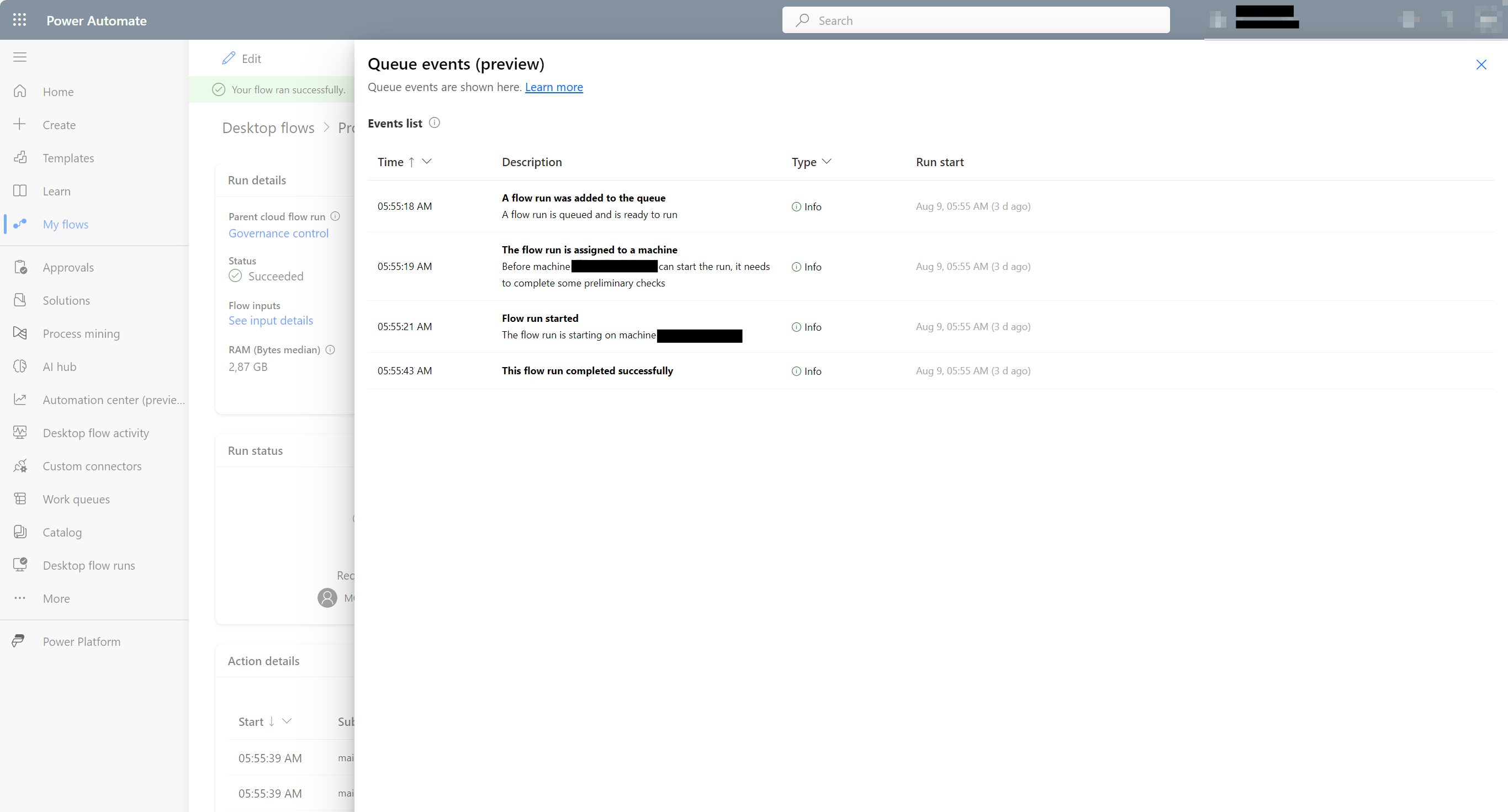Viewport: 1508px width, 812px height.
Task: Navigate to Desktop flow activity
Action: [95, 432]
